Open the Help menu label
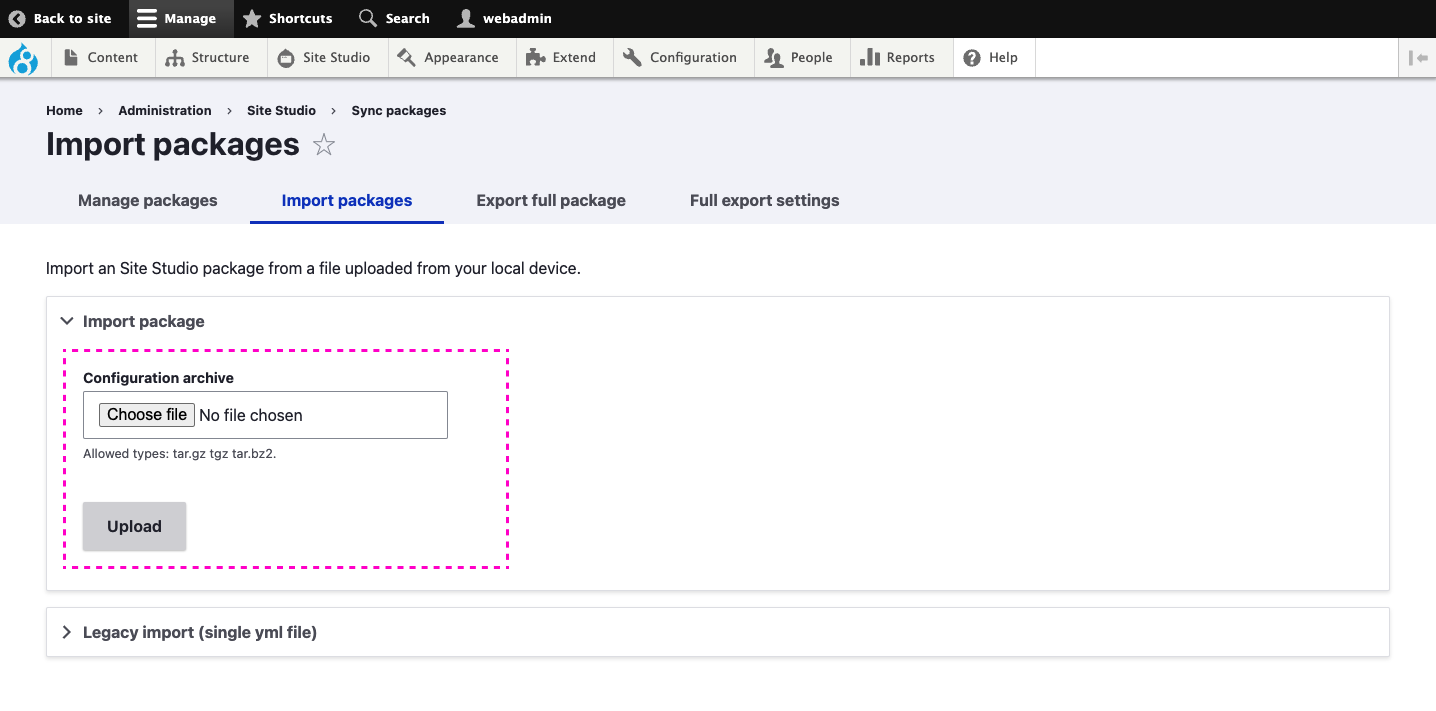1436x711 pixels. click(x=1003, y=57)
